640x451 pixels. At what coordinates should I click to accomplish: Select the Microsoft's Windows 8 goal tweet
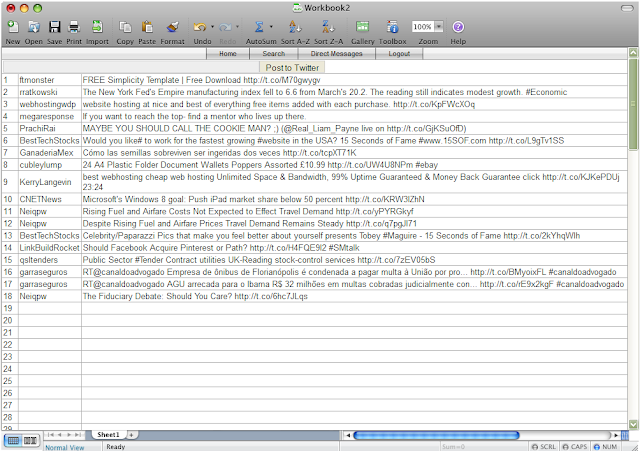click(x=354, y=199)
